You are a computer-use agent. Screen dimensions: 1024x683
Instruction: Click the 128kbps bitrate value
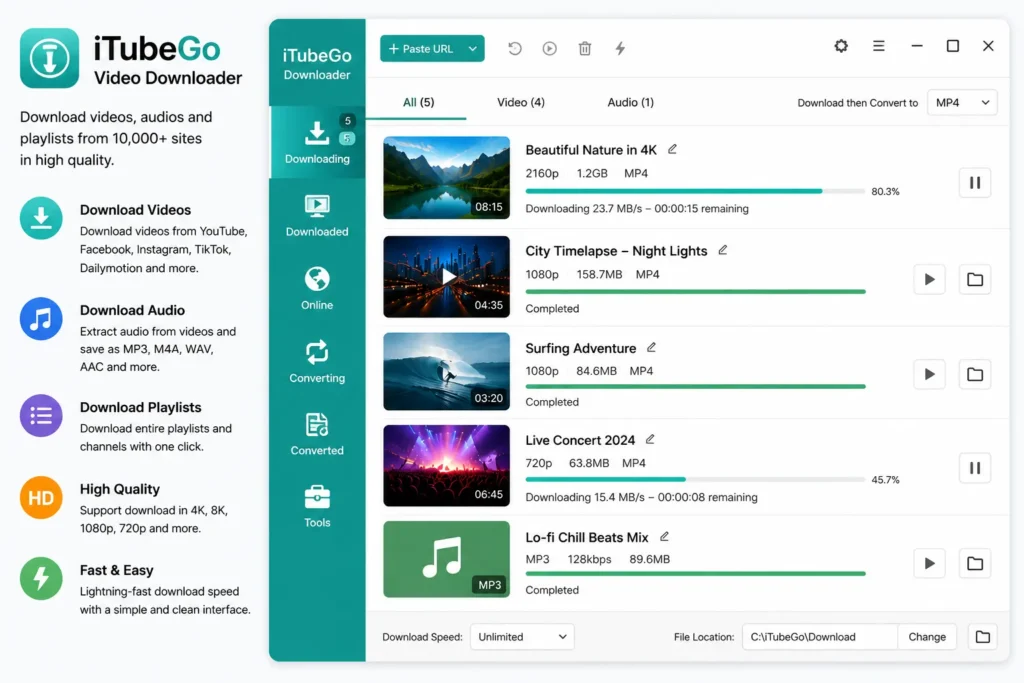590,560
